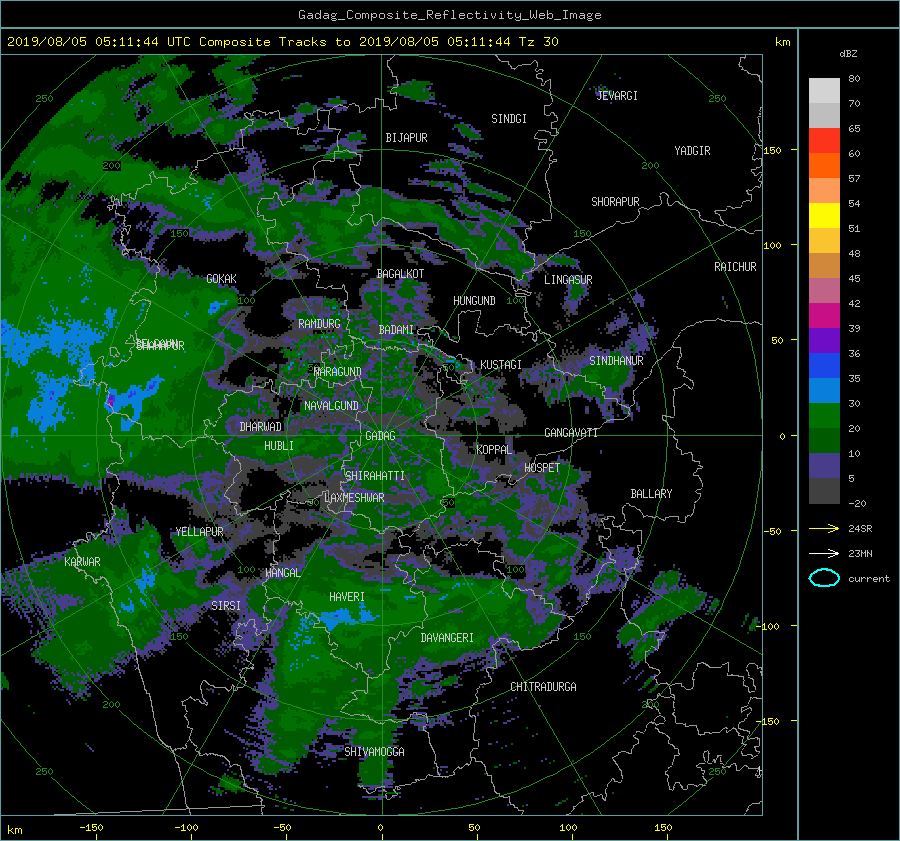
Task: Click the BALLARY city label
Action: click(651, 494)
